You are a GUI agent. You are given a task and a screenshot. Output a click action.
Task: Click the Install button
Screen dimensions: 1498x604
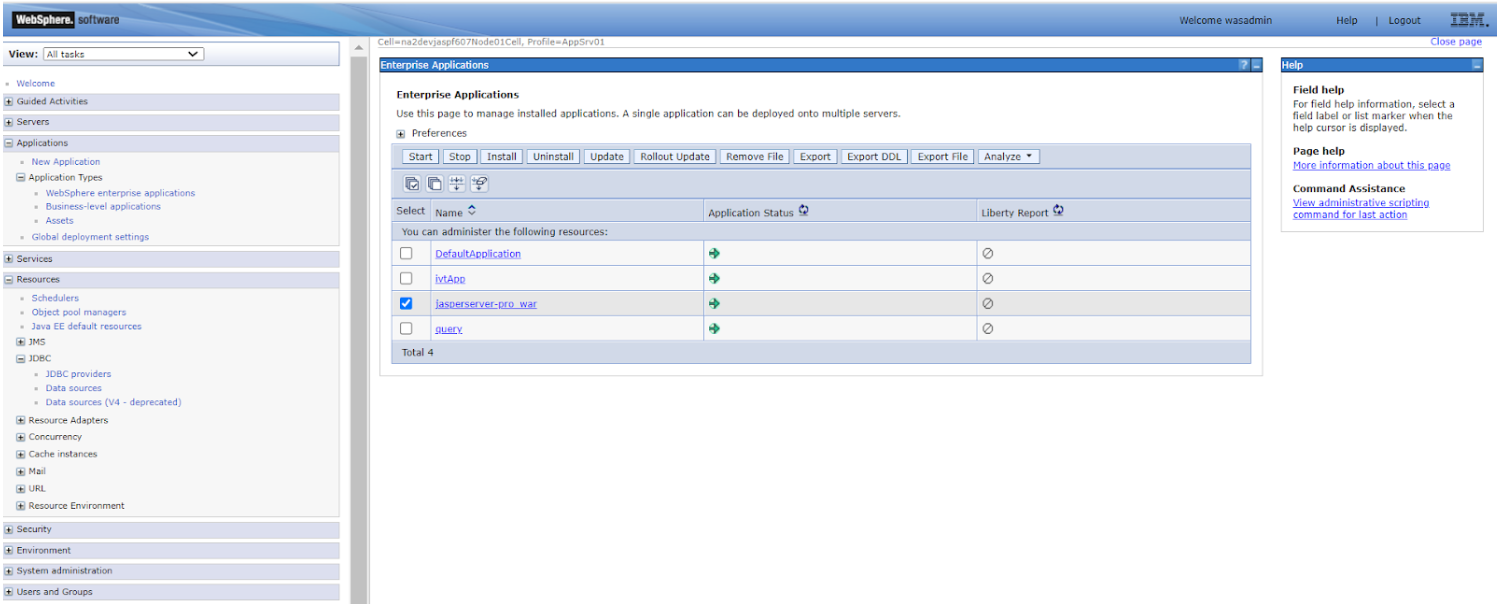click(x=502, y=157)
